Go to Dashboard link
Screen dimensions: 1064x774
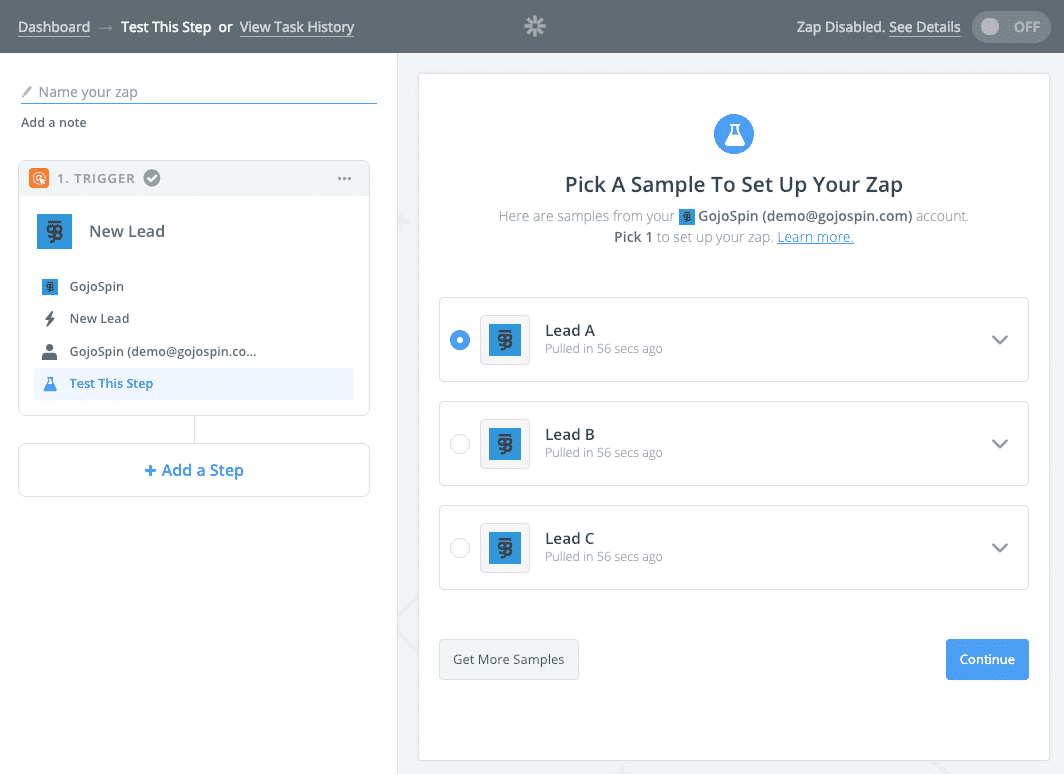(x=54, y=27)
